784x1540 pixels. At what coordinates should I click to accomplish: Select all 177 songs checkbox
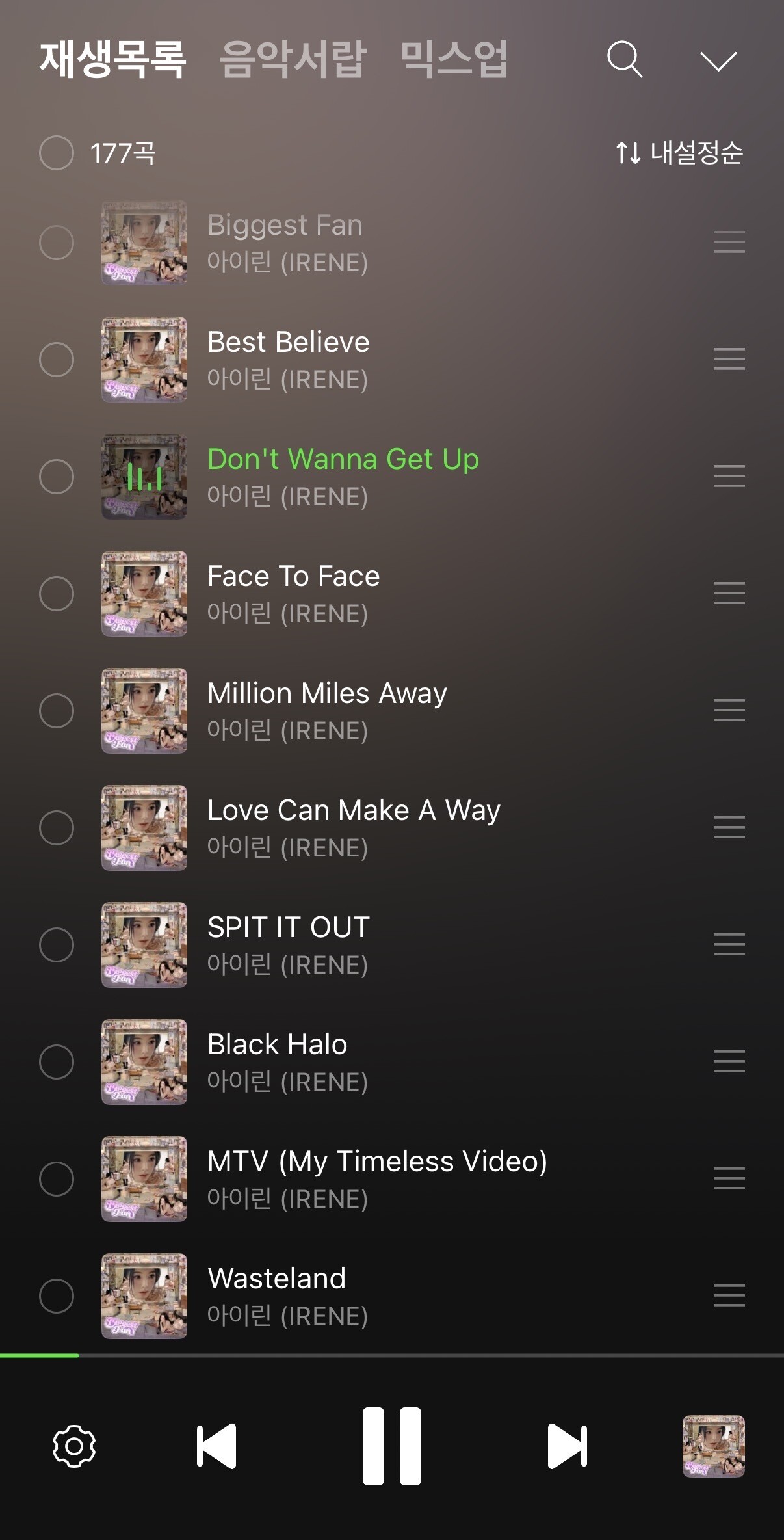57,153
